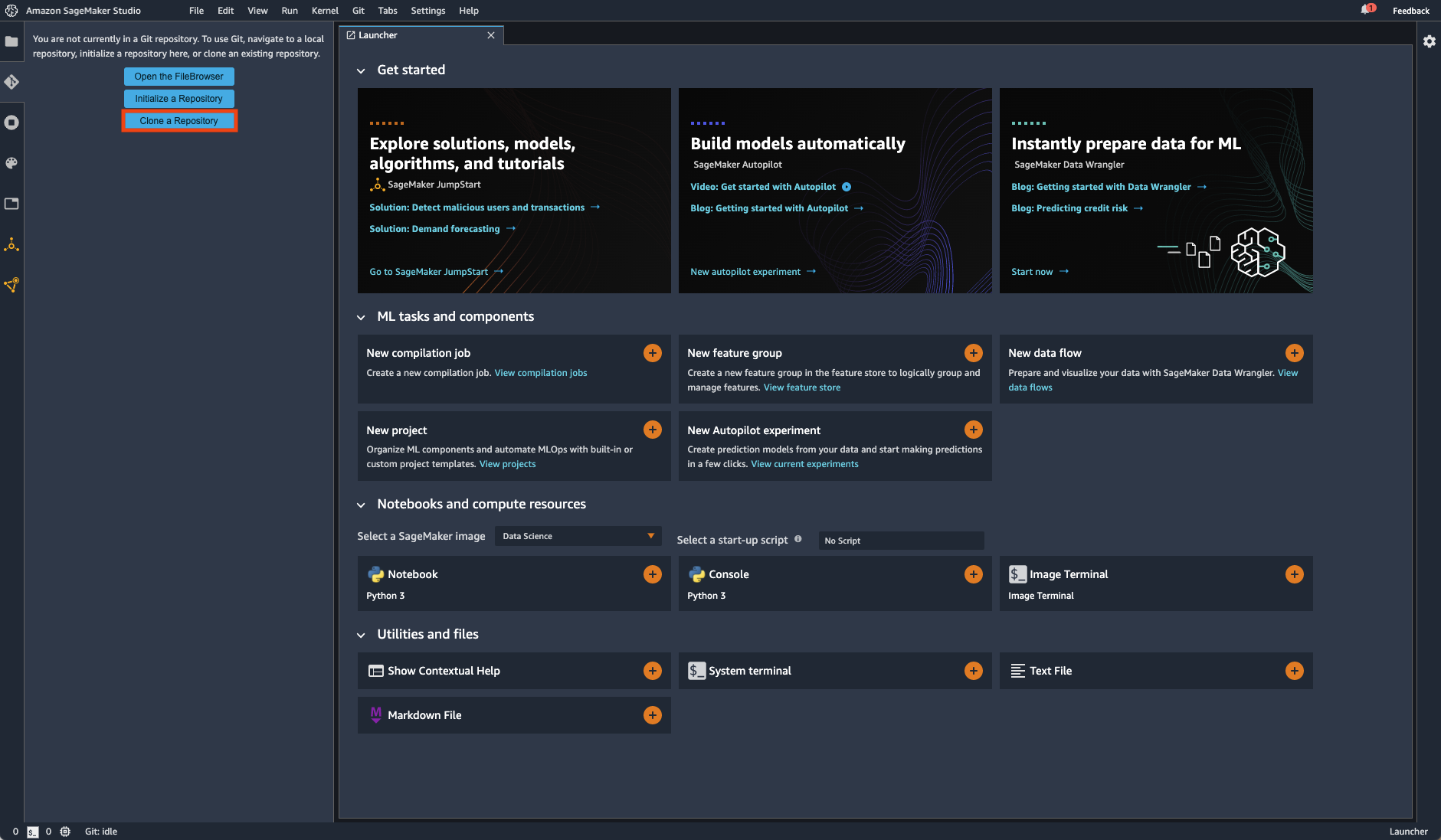Open the Settings menu

point(427,11)
